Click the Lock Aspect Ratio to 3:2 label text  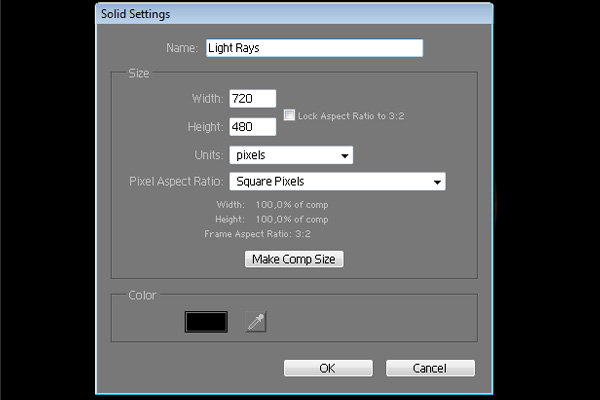point(351,116)
